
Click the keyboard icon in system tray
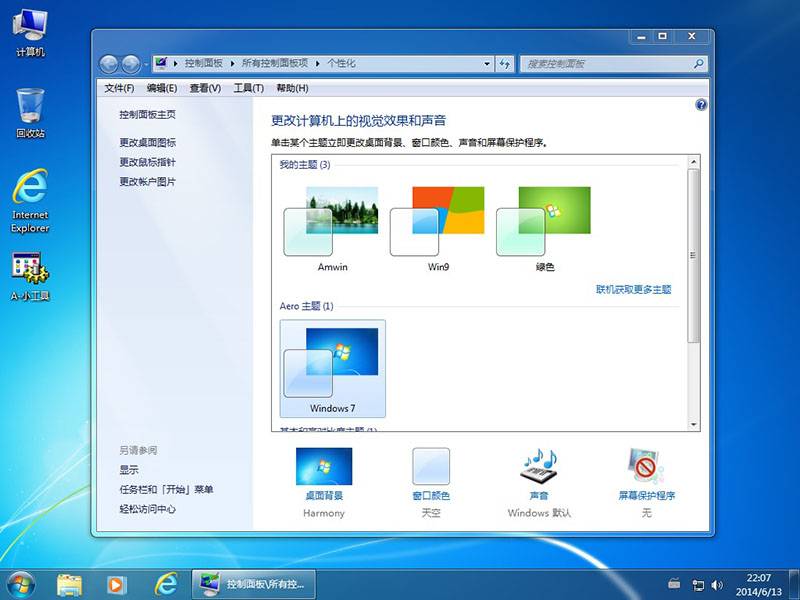click(674, 583)
